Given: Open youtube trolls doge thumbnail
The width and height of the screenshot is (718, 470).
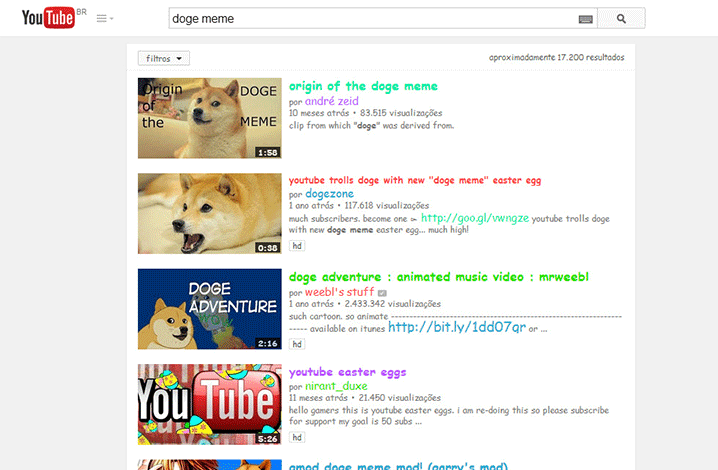Looking at the screenshot, I should click(x=210, y=213).
